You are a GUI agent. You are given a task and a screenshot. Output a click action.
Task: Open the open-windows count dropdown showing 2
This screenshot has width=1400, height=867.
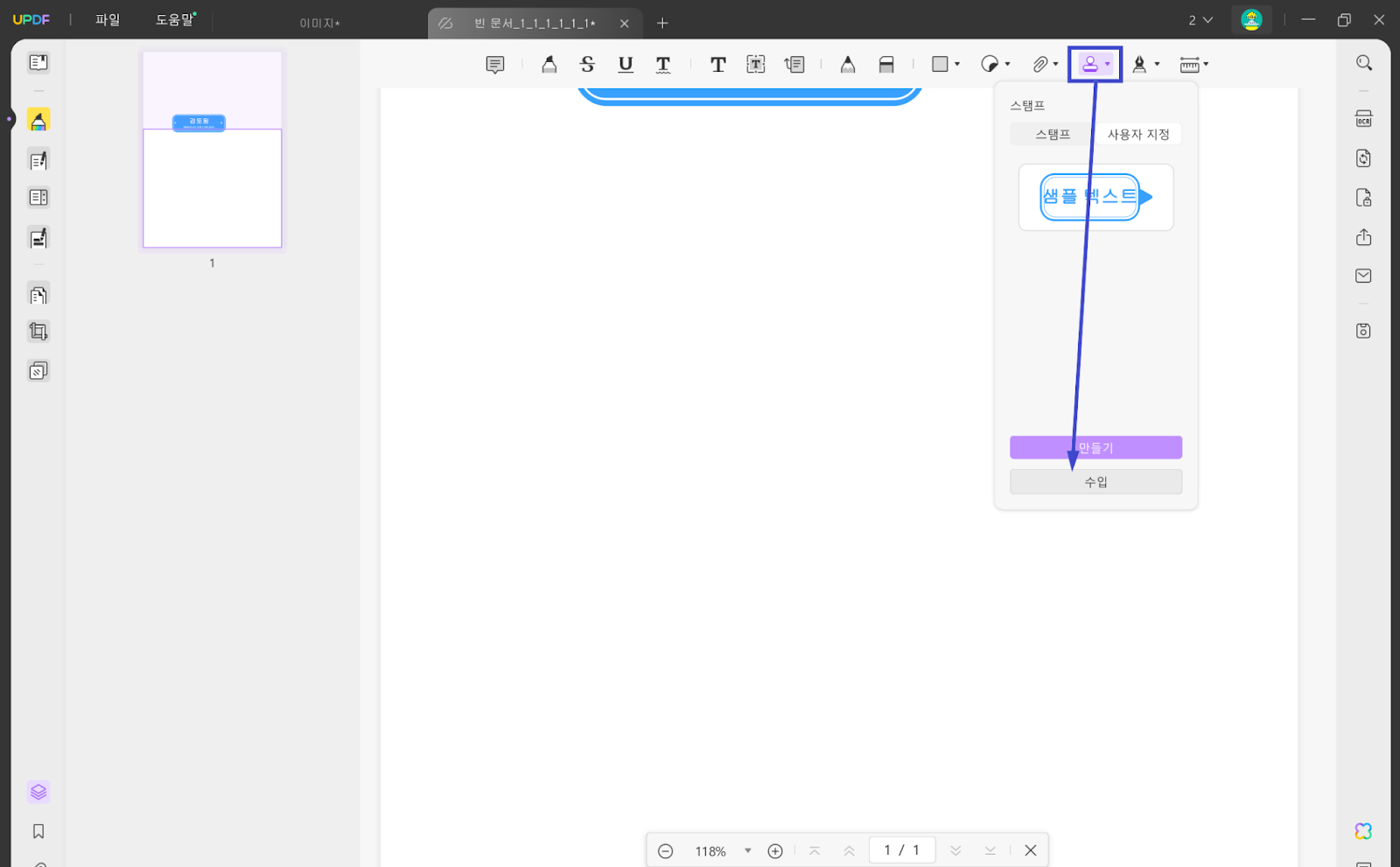pos(1200,20)
